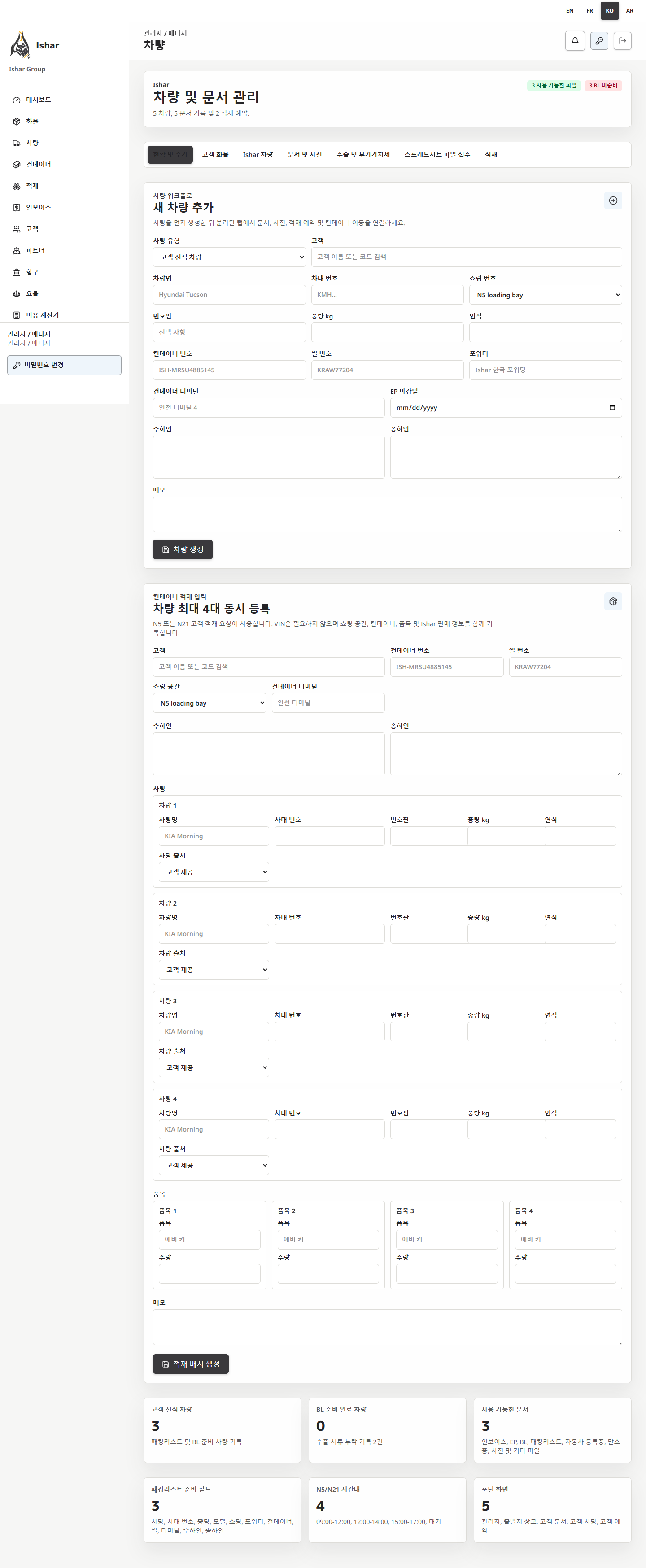Expand the 쇼링 번호 N5 loading bay dropdown

[546, 295]
